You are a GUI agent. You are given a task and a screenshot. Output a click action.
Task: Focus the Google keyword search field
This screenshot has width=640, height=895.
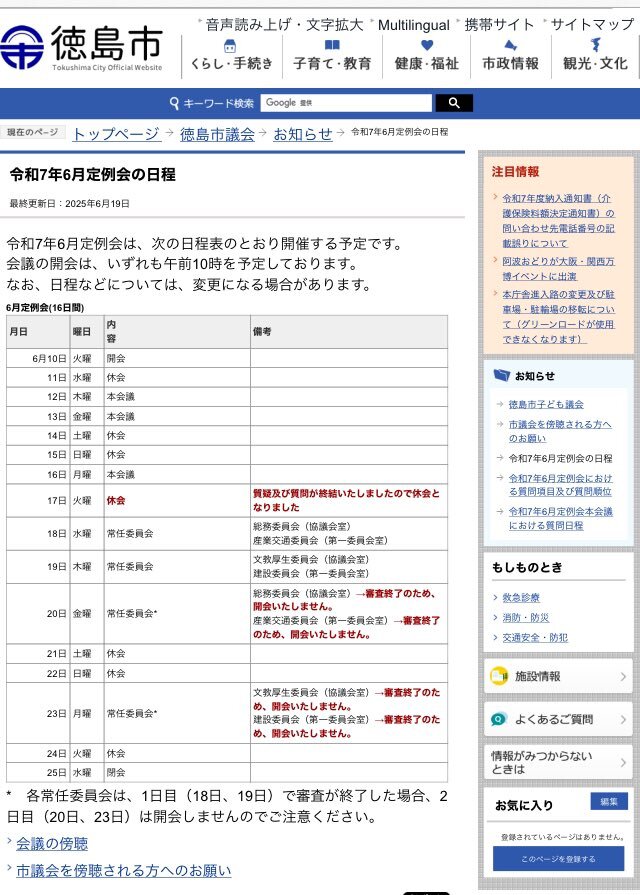[x=346, y=103]
